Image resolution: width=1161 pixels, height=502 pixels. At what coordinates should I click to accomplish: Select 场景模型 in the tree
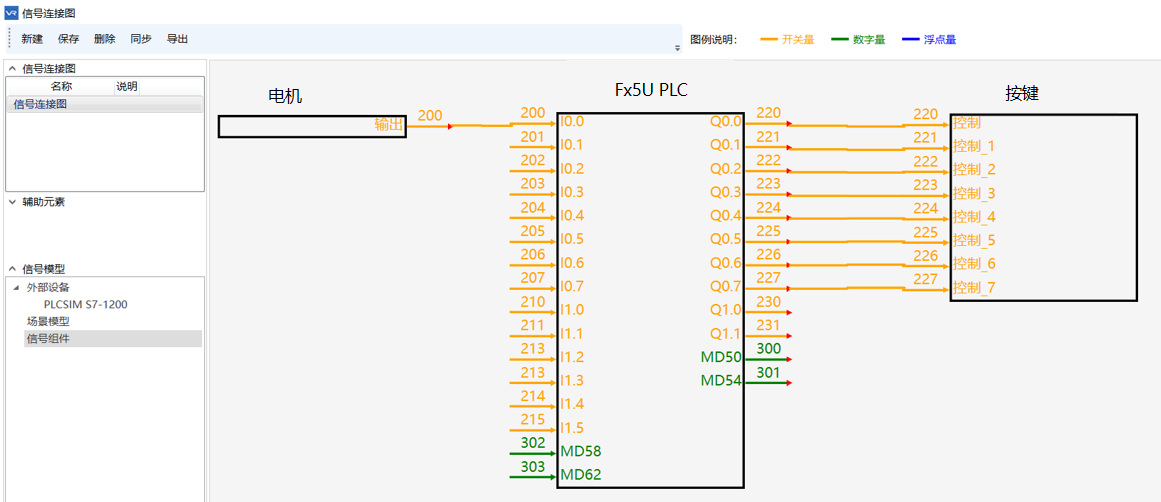[48, 321]
